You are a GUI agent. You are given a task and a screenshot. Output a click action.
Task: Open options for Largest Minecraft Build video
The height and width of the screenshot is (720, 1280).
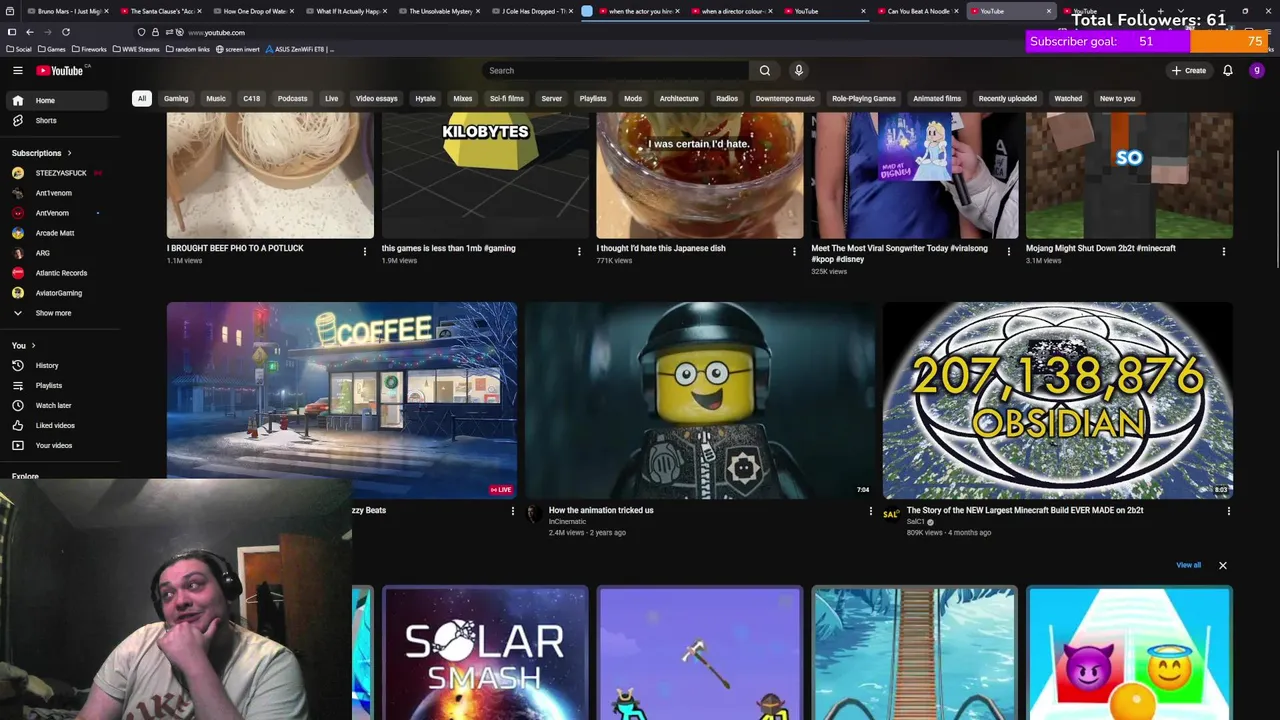(1228, 511)
